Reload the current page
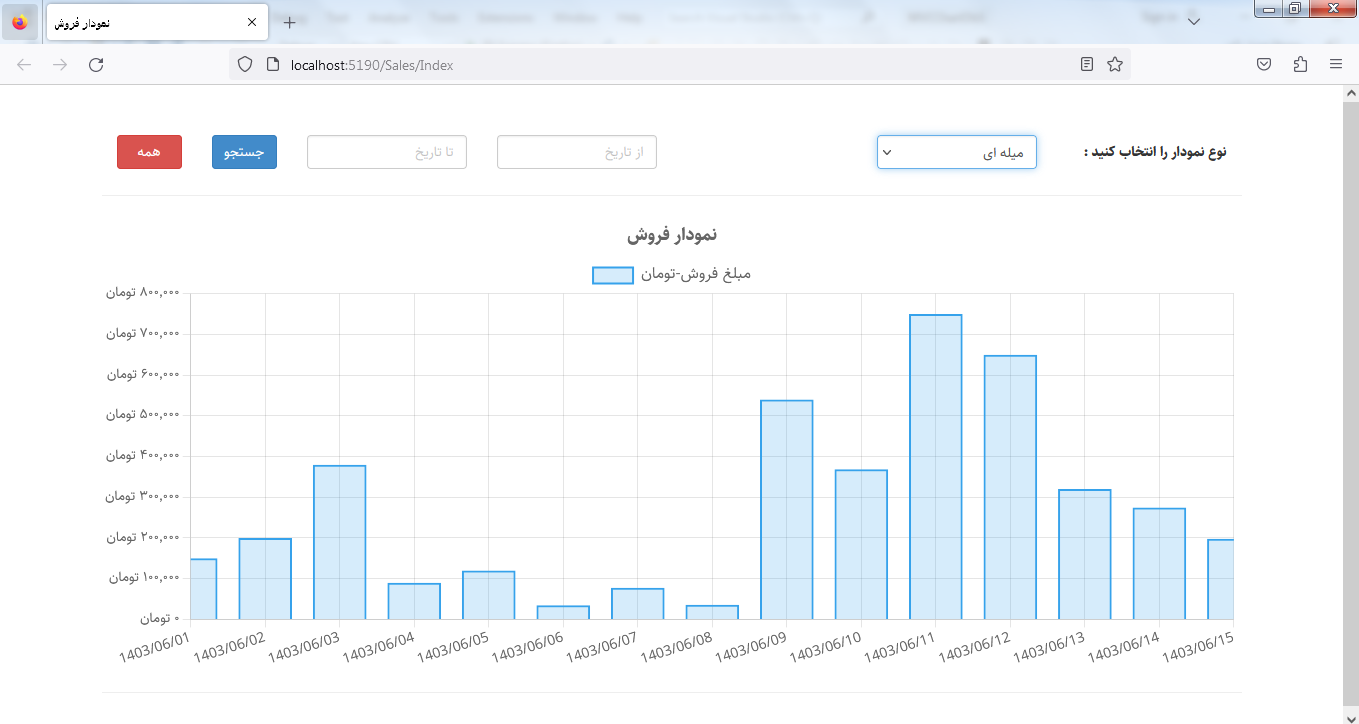 (x=96, y=65)
